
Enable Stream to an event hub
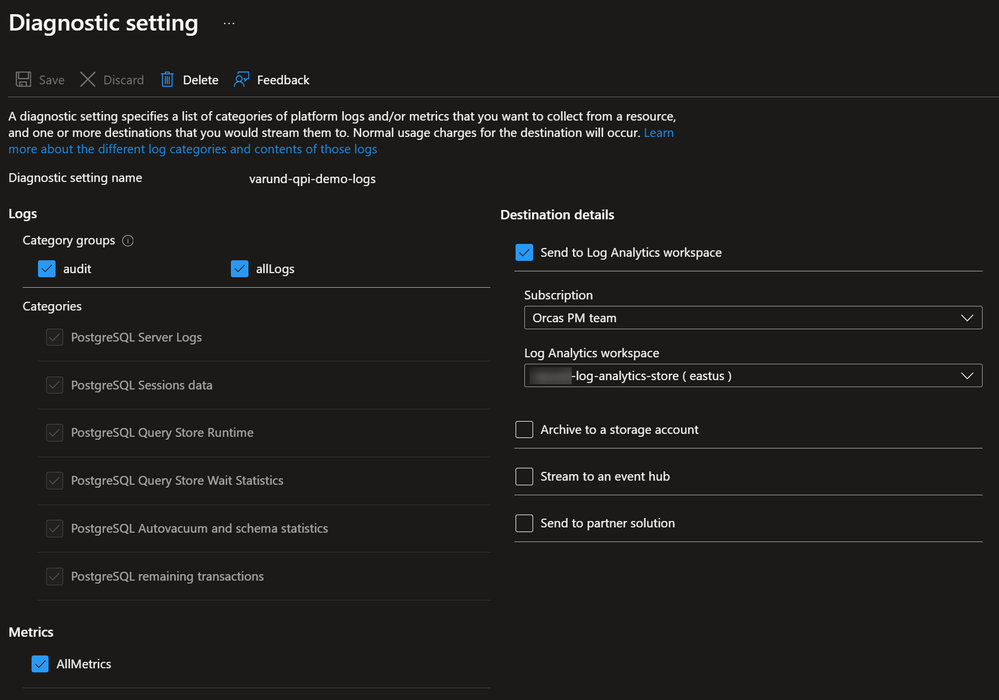pyautogui.click(x=525, y=476)
